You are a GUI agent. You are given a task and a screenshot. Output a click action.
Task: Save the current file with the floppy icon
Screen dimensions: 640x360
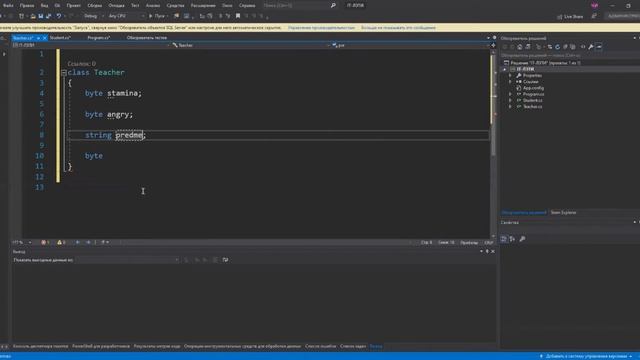tap(40, 16)
